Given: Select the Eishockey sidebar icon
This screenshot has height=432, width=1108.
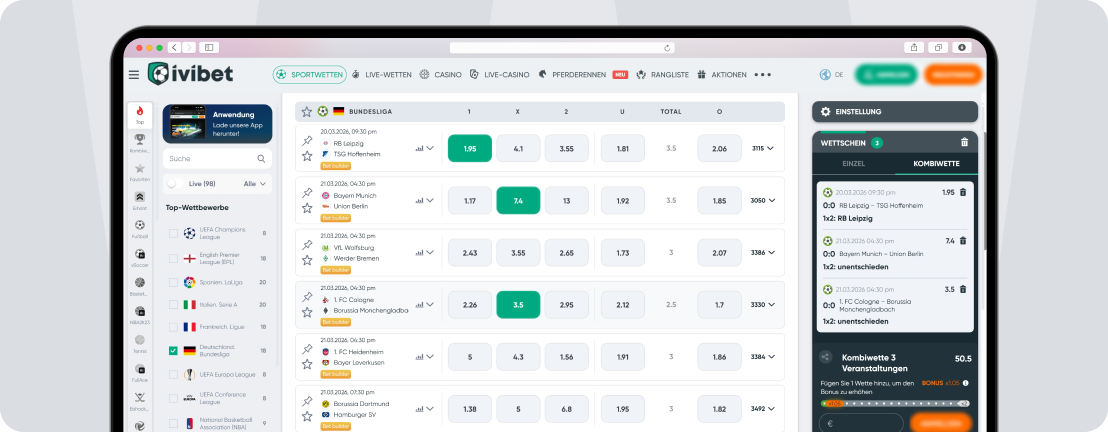Looking at the screenshot, I should [x=140, y=401].
